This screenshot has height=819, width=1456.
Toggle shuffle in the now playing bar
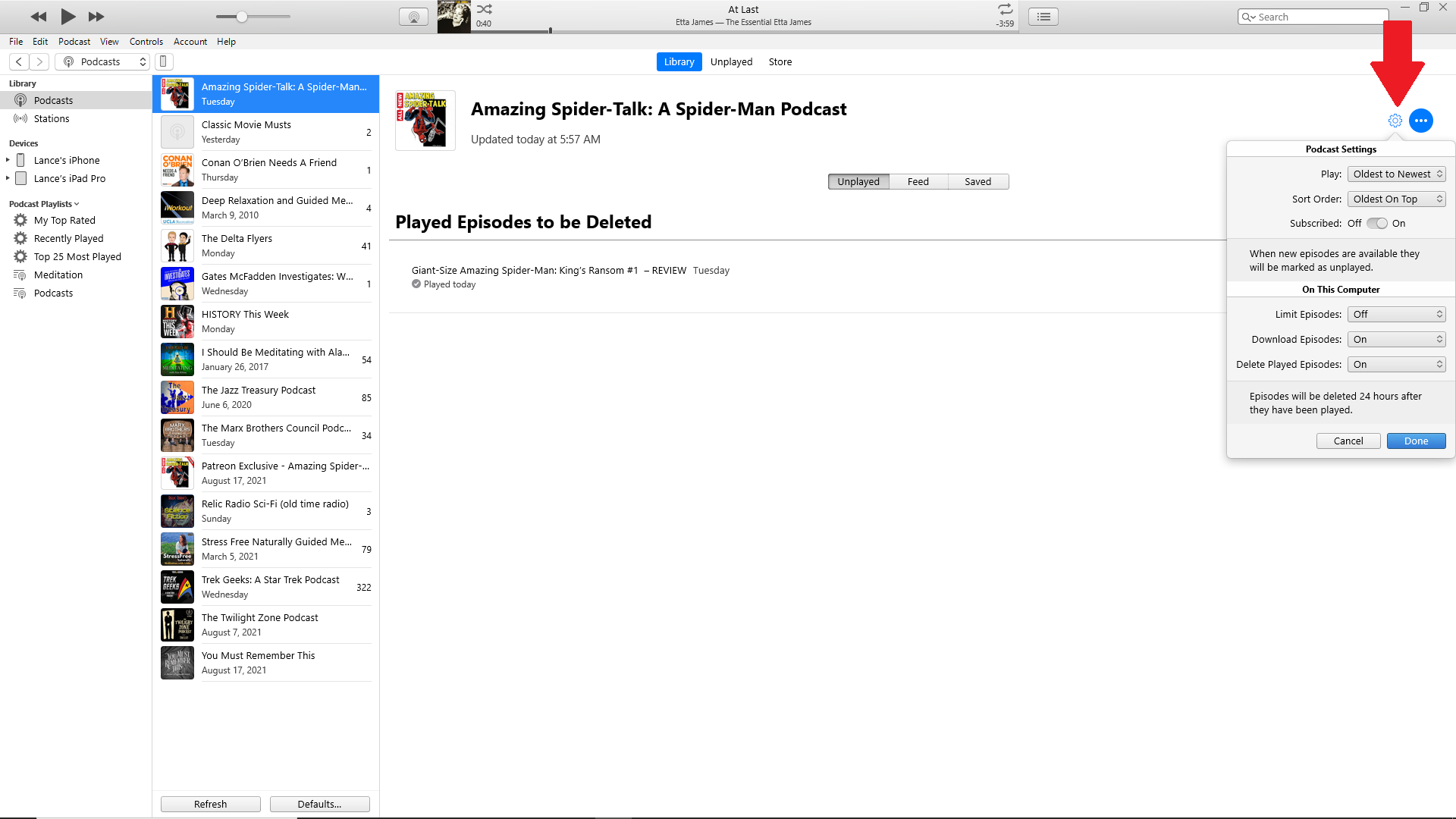click(485, 9)
